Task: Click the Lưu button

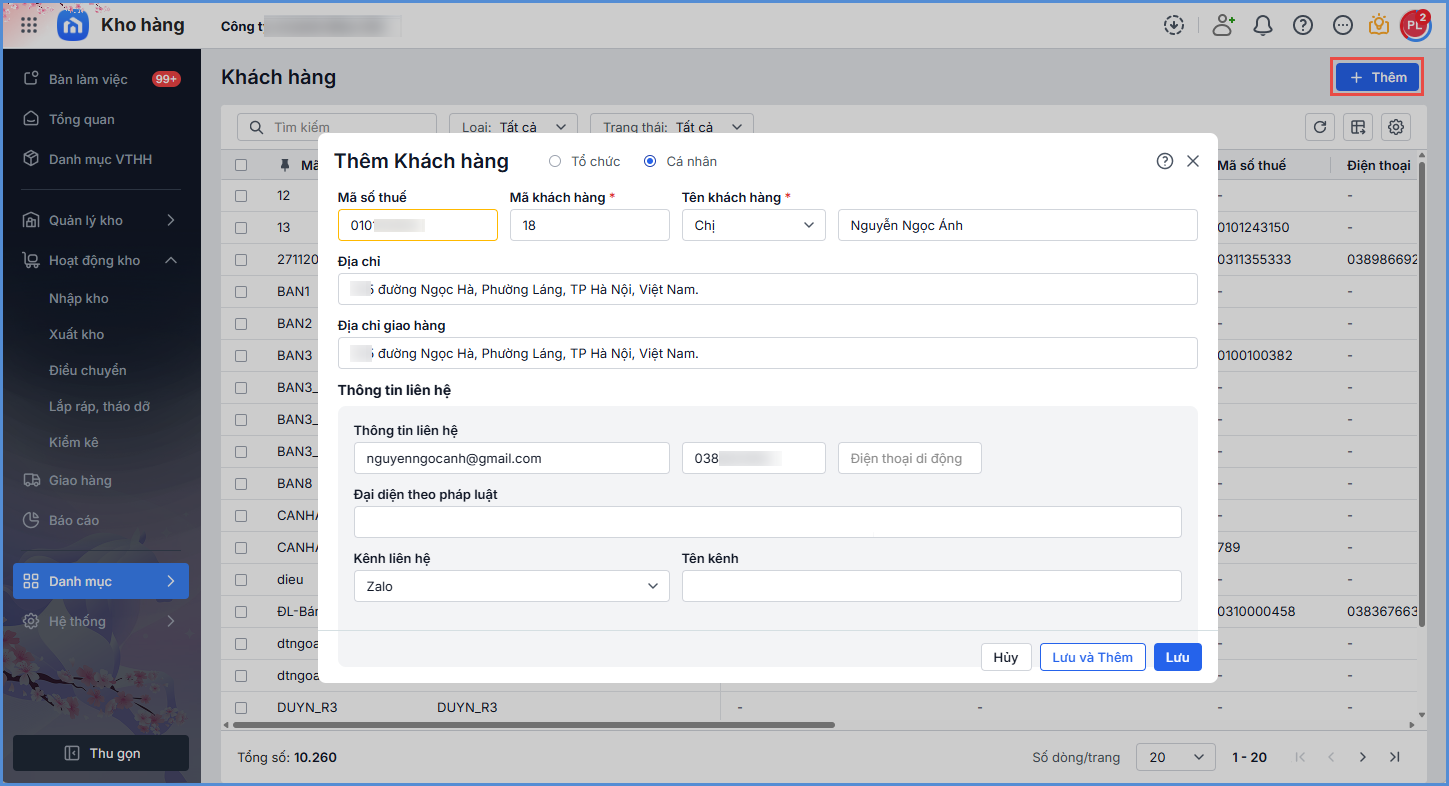Action: 1177,657
